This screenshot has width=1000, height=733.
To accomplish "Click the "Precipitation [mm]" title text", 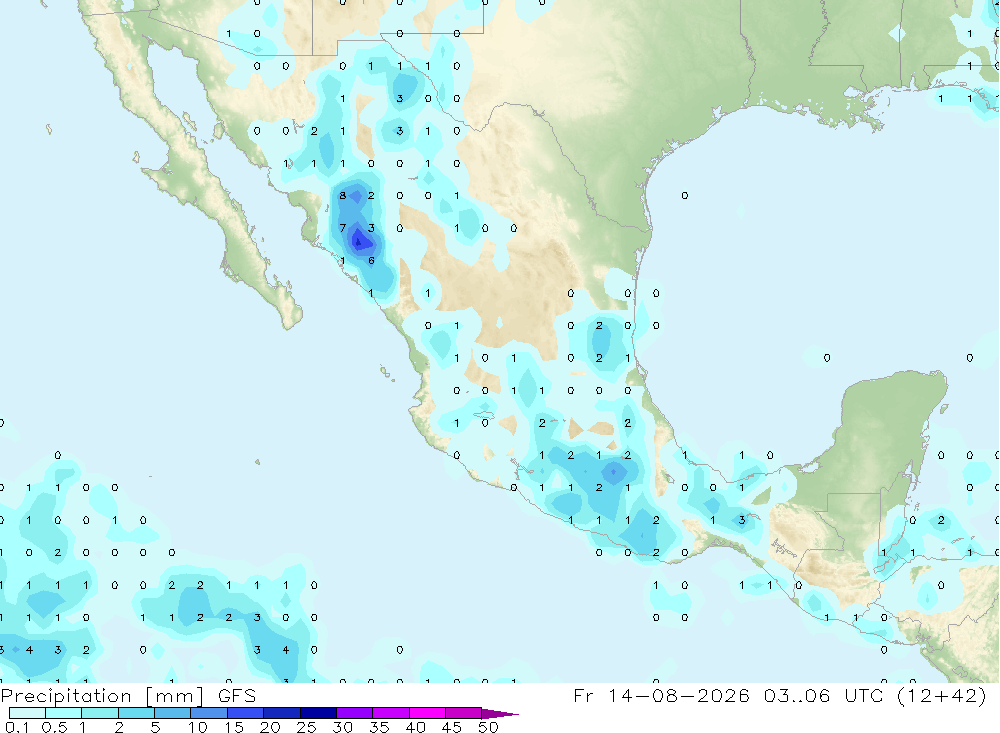I will coord(102,695).
